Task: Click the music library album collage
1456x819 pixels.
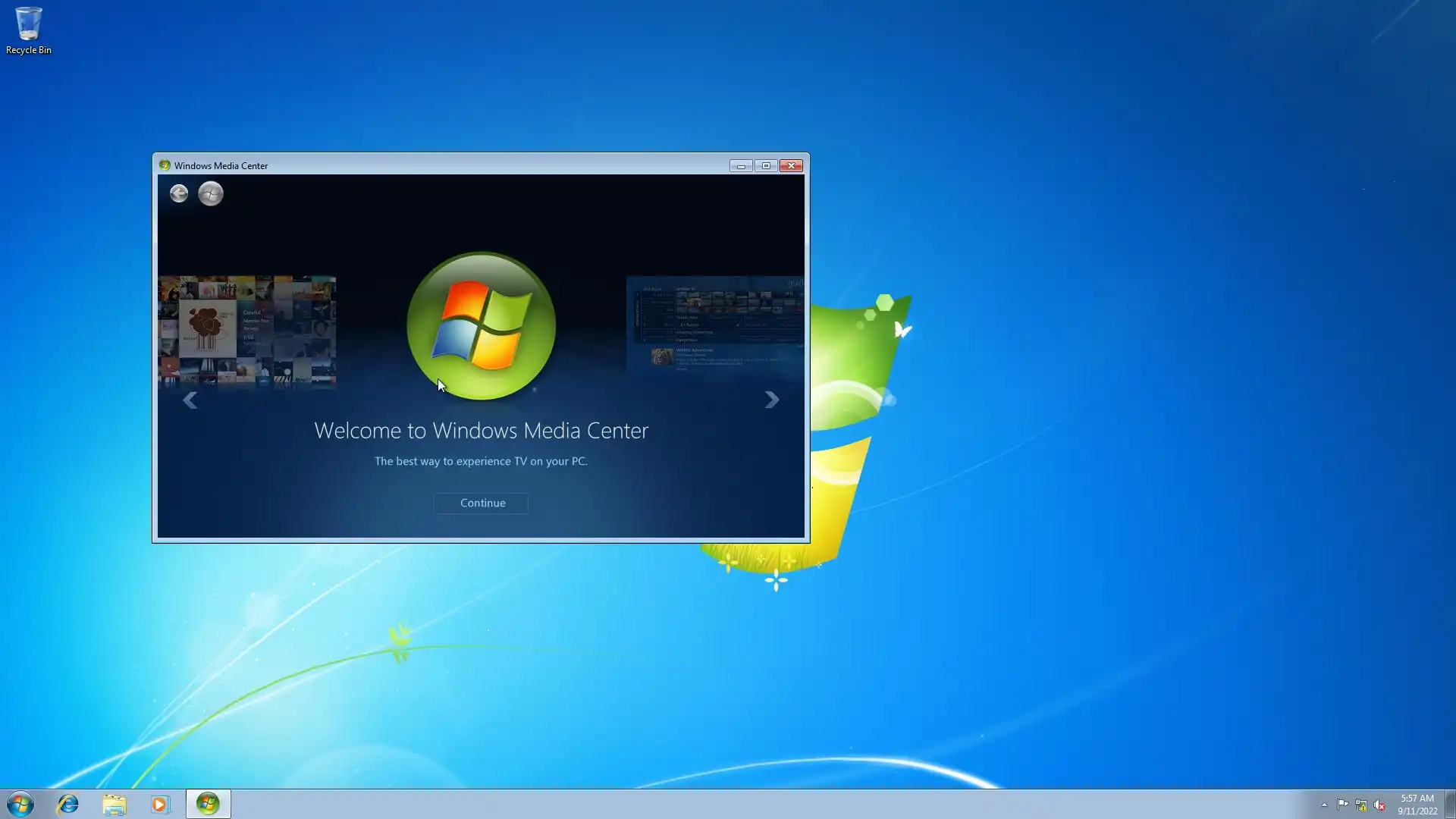Action: pyautogui.click(x=246, y=332)
